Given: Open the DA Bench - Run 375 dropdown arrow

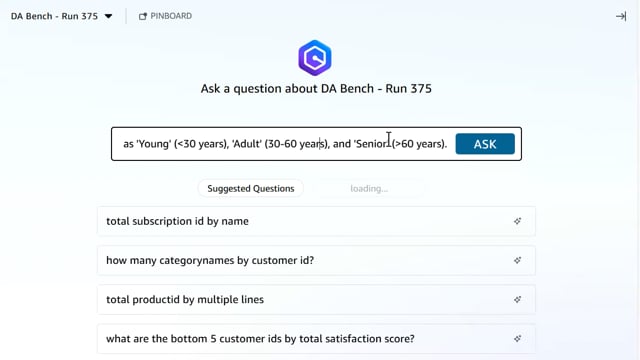Looking at the screenshot, I should pyautogui.click(x=108, y=16).
